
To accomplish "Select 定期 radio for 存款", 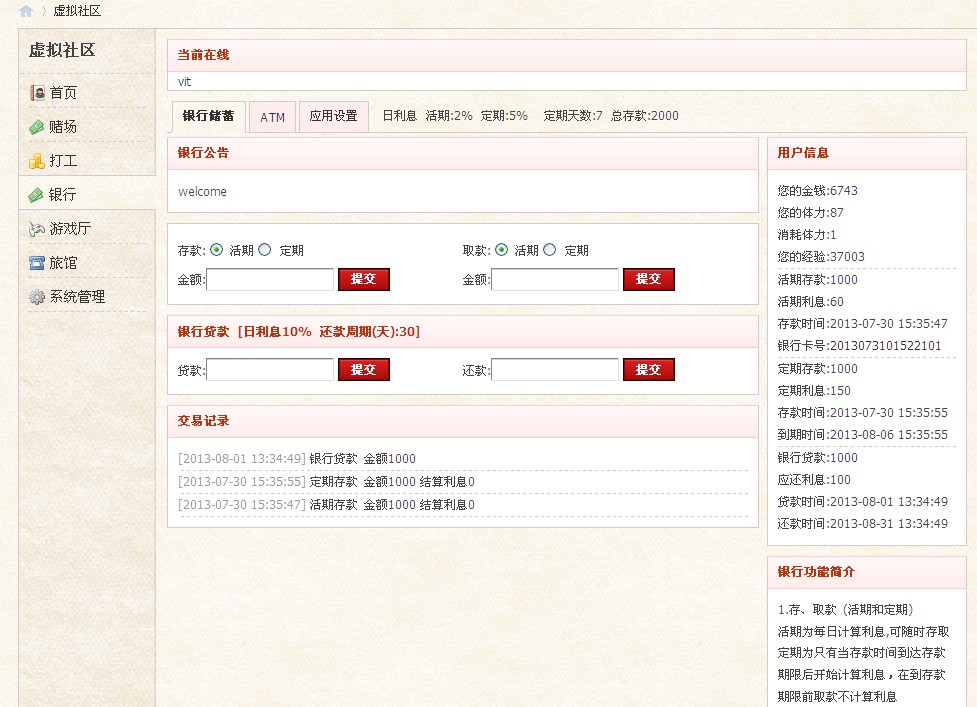I will [x=265, y=250].
